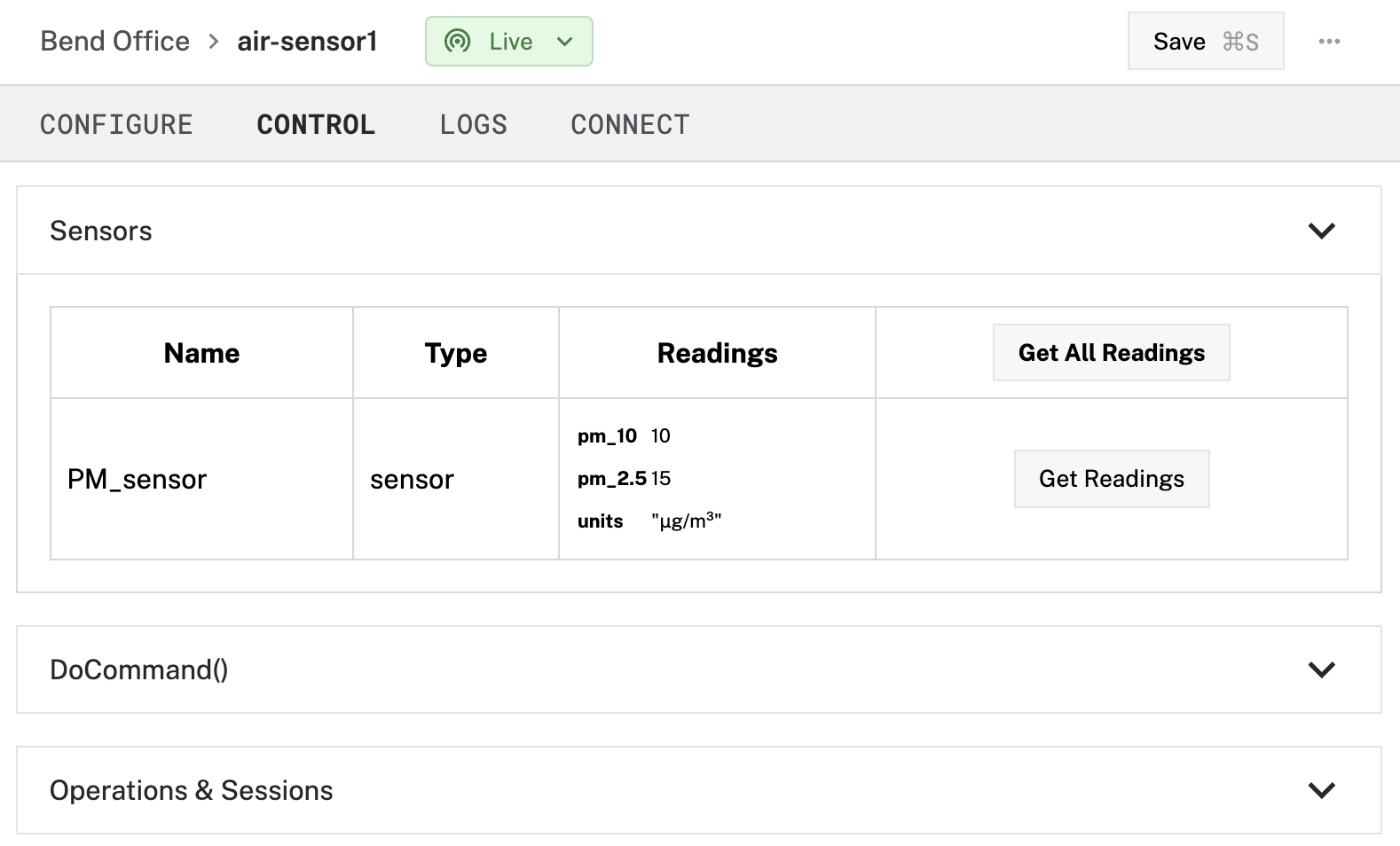This screenshot has height=846, width=1400.
Task: Click the PM_sensor name cell
Action: [x=138, y=480]
